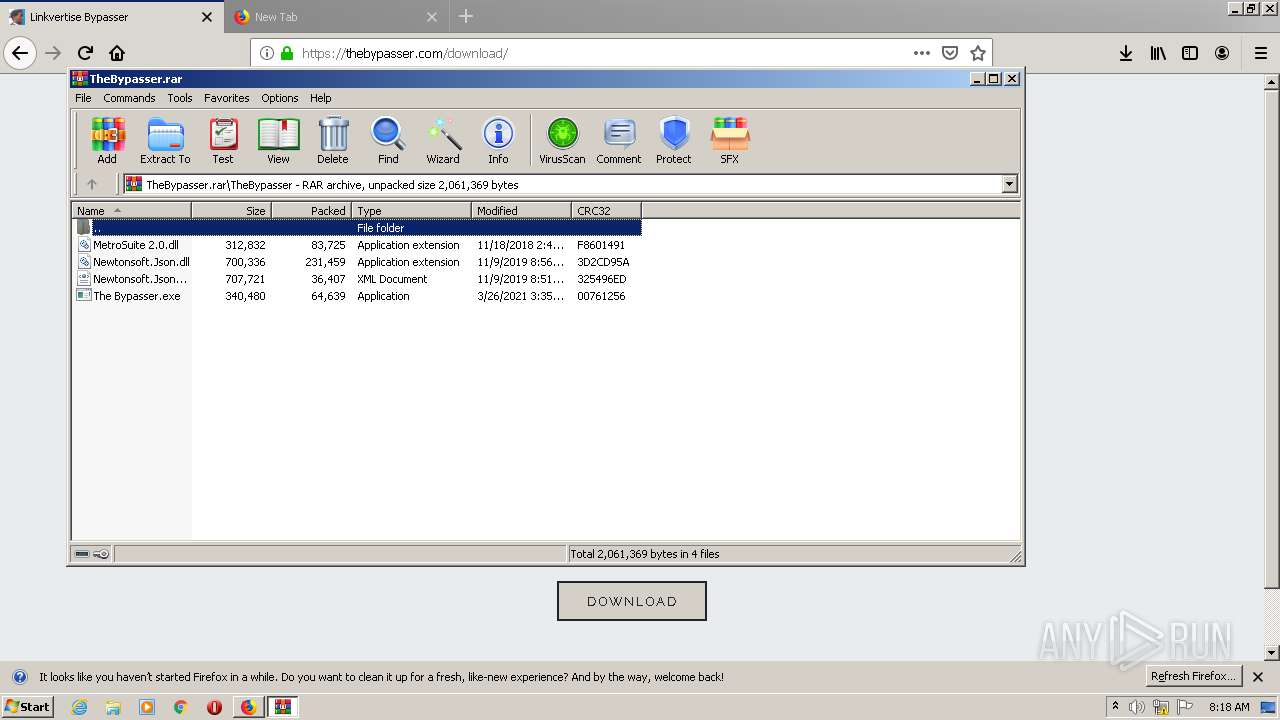Open Google Chrome from the taskbar

click(x=180, y=707)
